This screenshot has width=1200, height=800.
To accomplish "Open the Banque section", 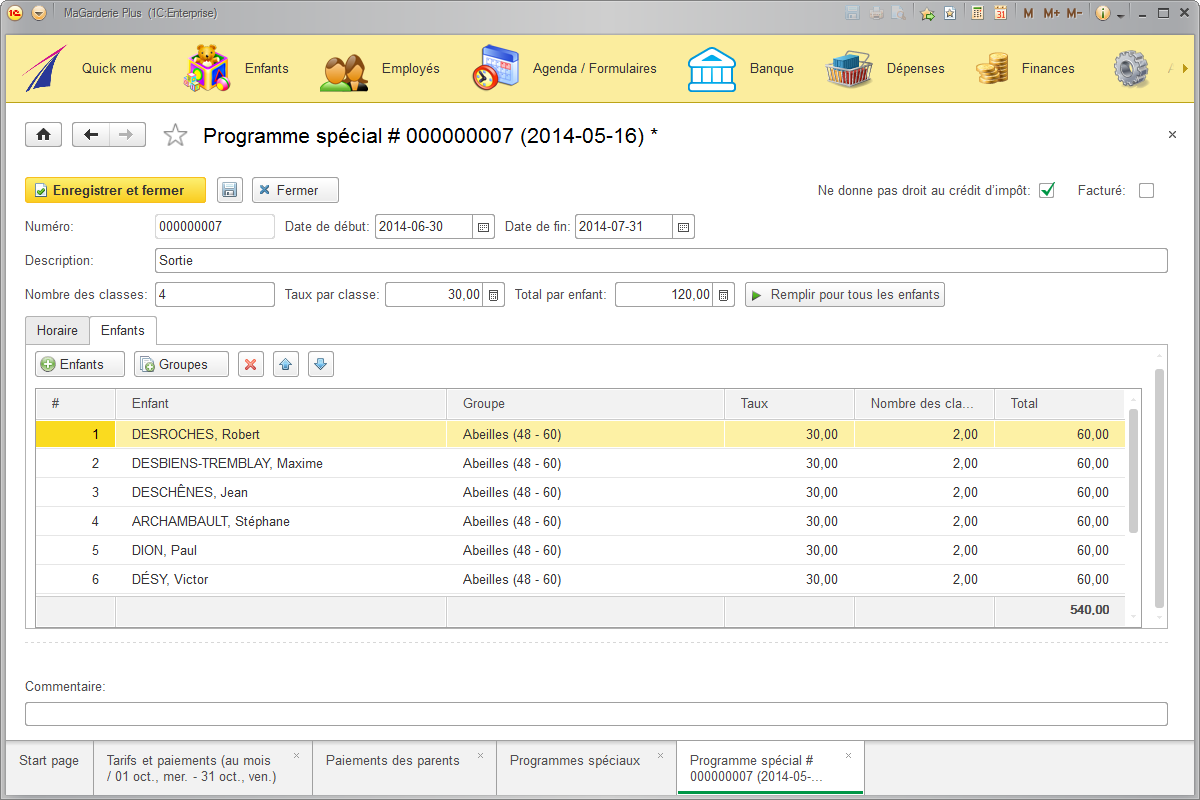I will 772,68.
